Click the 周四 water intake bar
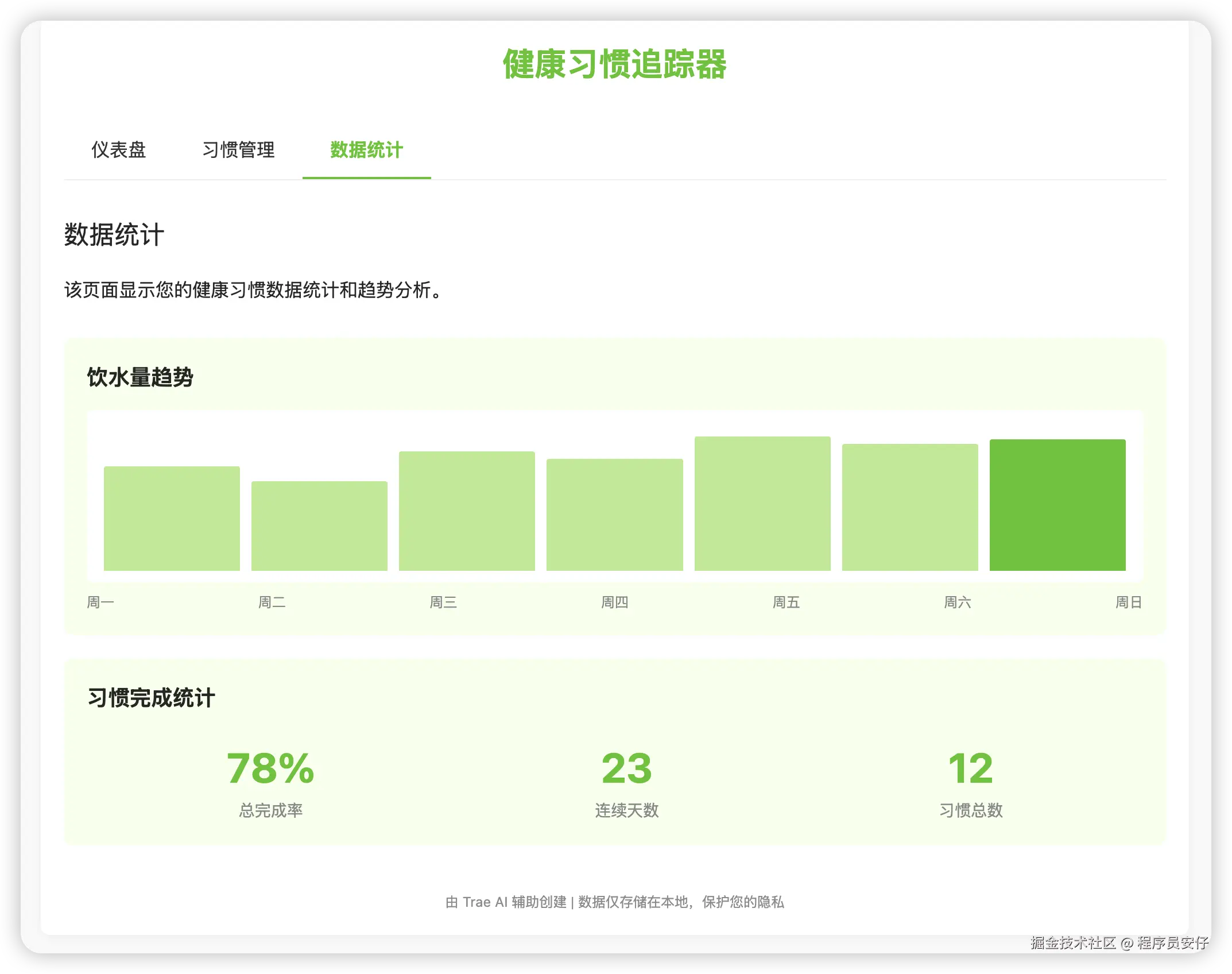The width and height of the screenshot is (1232, 974). coord(614,515)
